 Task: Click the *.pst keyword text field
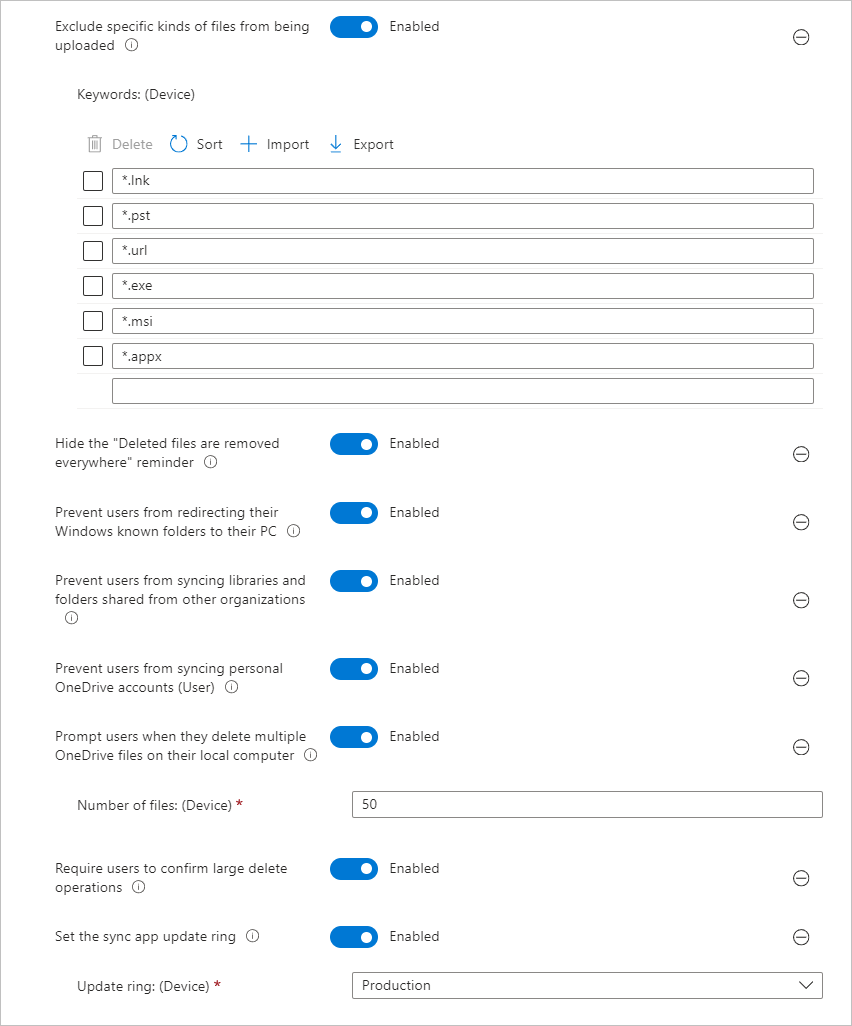(x=462, y=216)
